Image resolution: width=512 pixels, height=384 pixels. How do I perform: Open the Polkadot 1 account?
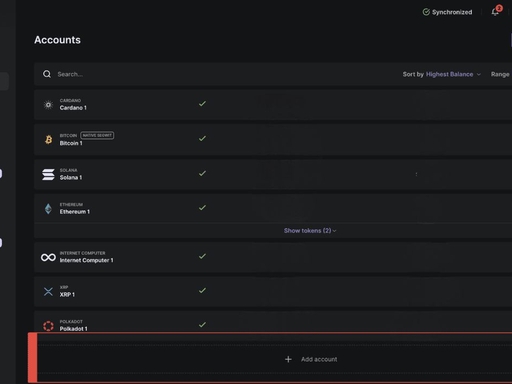273,322
